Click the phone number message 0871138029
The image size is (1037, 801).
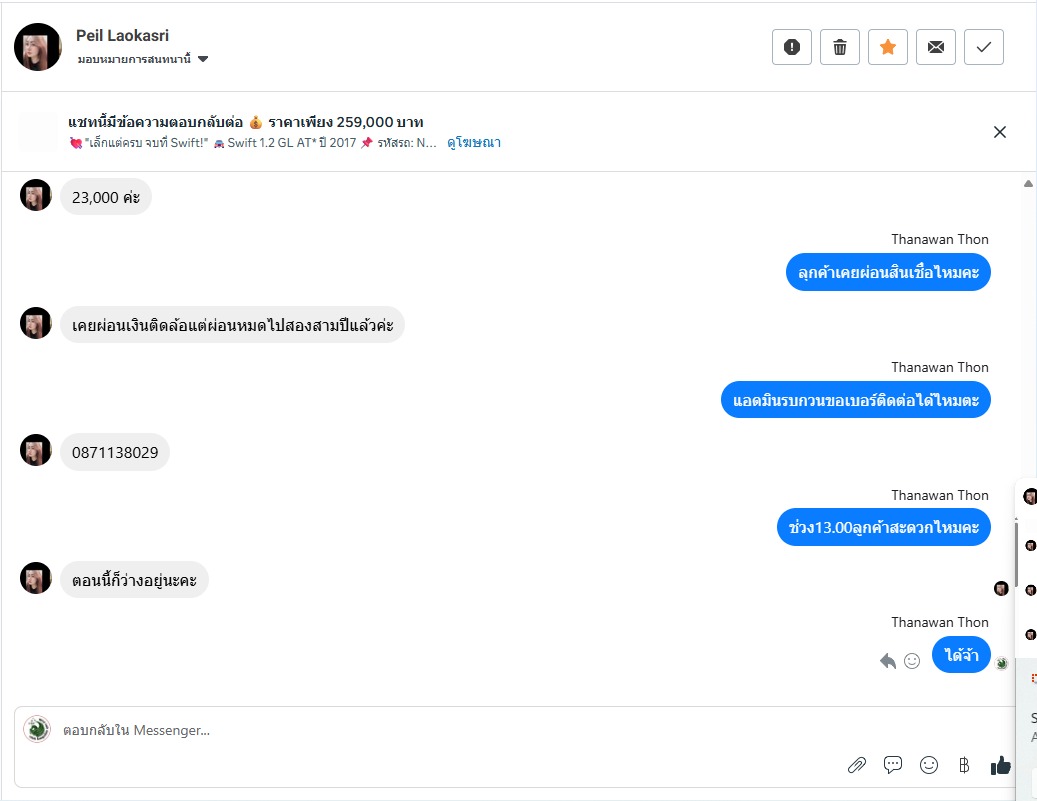point(115,453)
